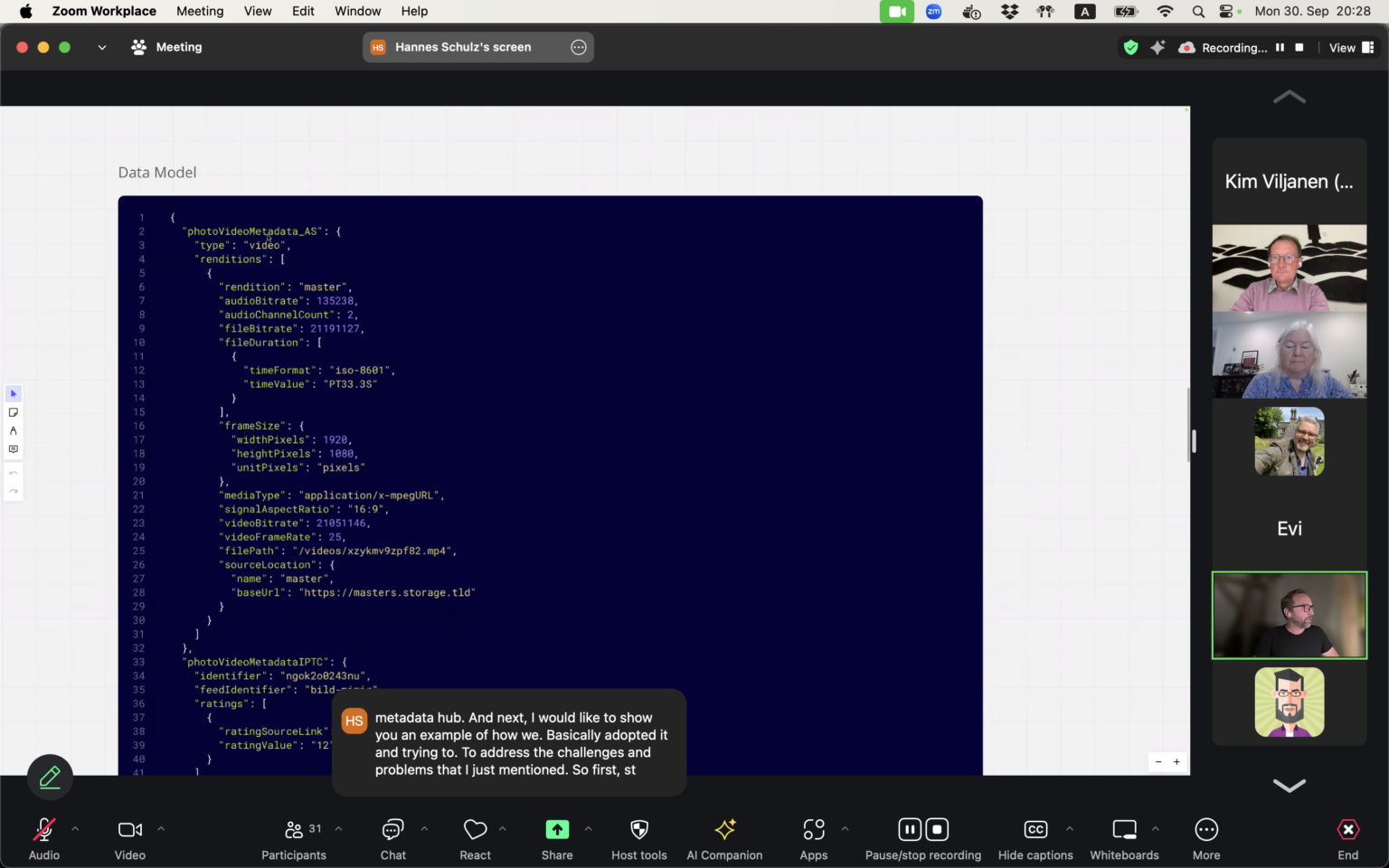Open View layout options at top right

pyautogui.click(x=1350, y=47)
